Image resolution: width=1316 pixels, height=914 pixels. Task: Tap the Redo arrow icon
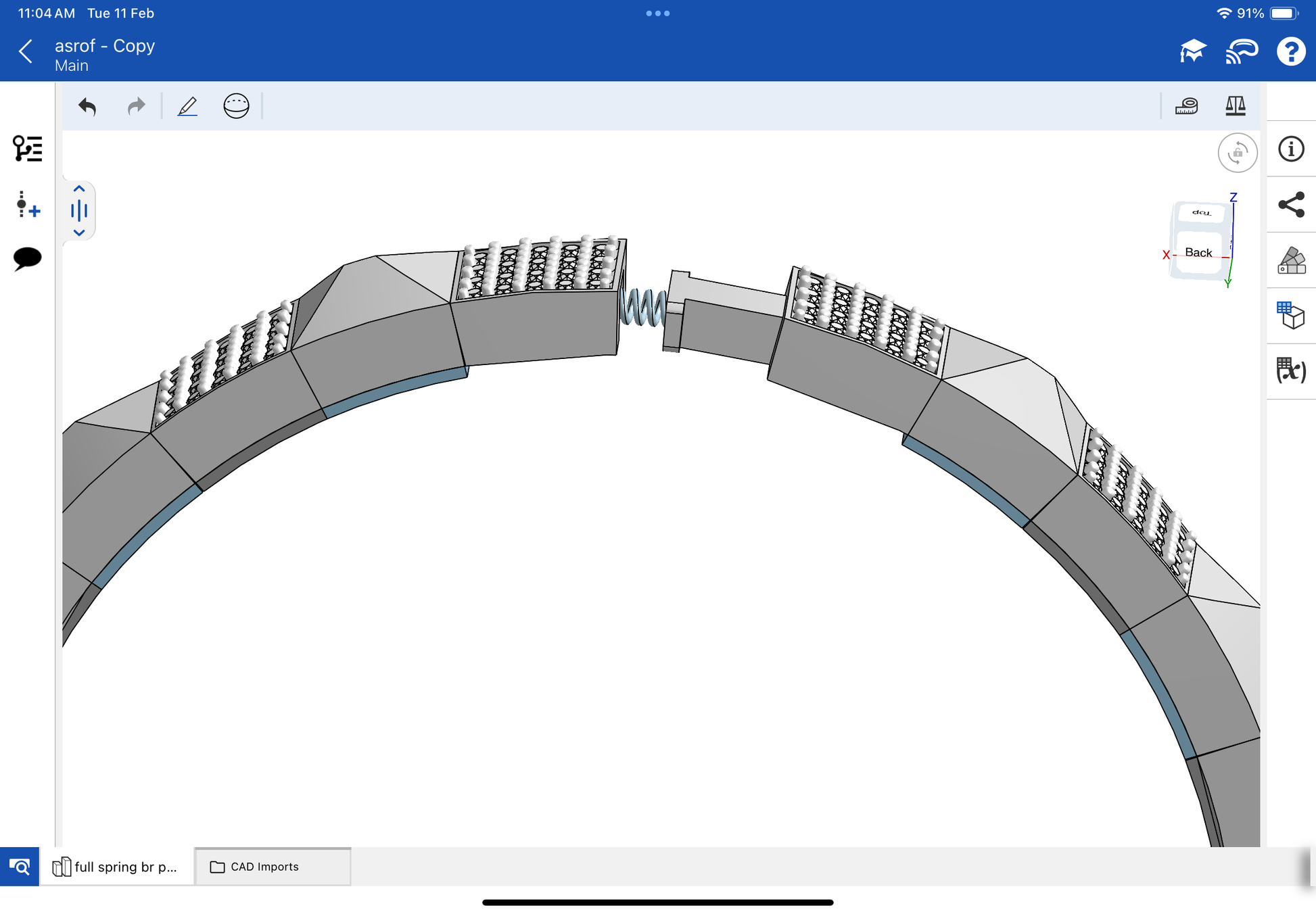(136, 107)
